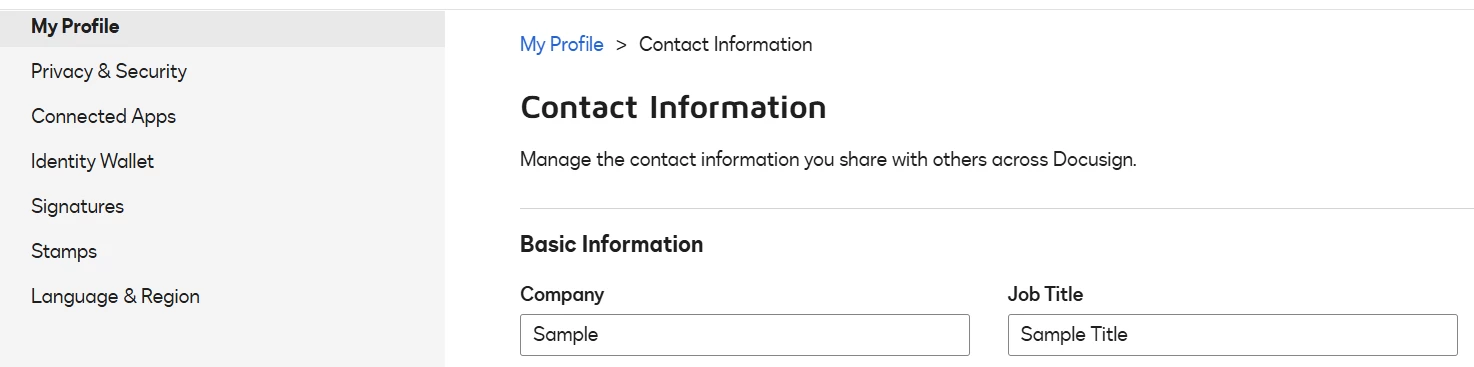
Task: Click the divider line above Basic Information
Action: pos(997,208)
